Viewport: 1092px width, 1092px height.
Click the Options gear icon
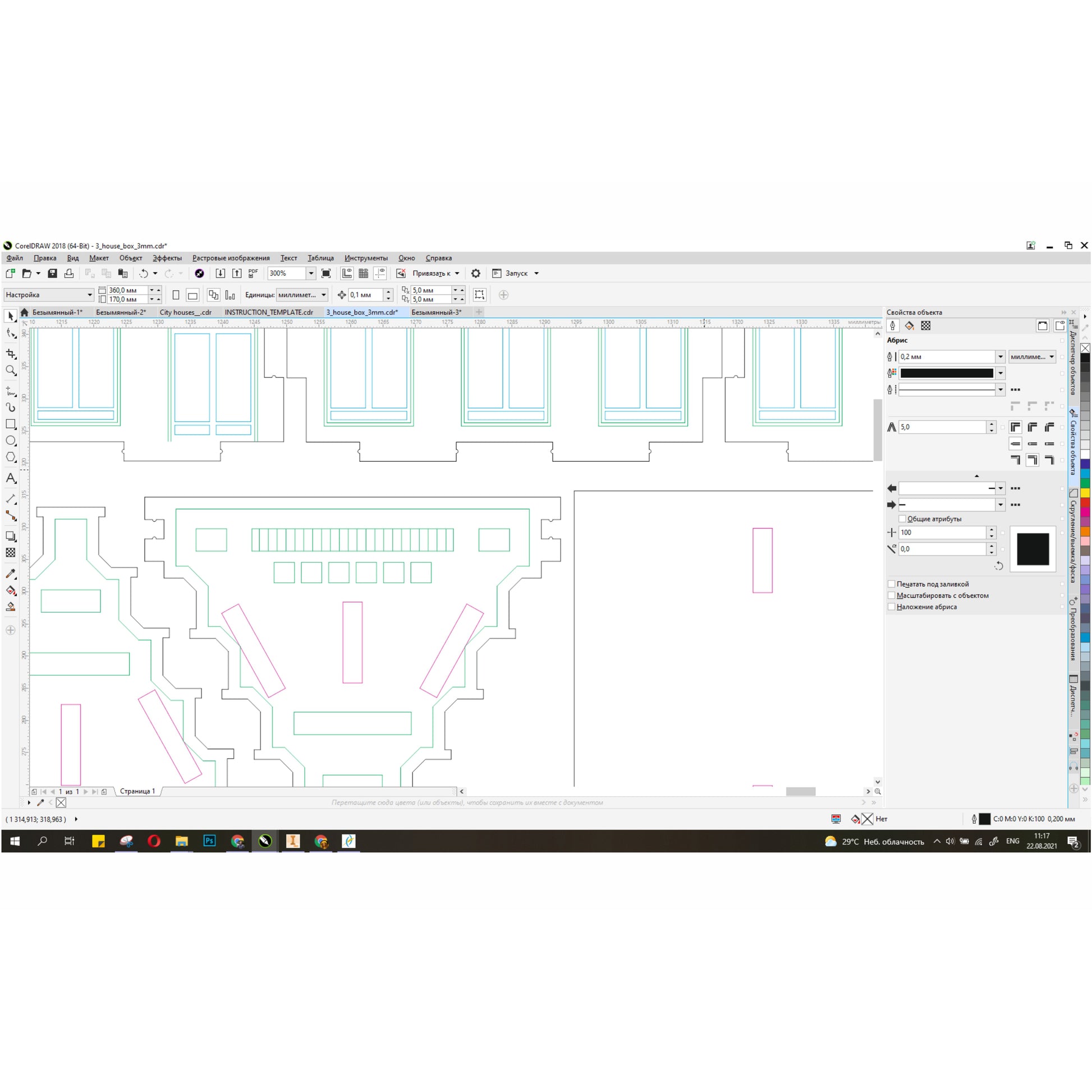pyautogui.click(x=476, y=274)
